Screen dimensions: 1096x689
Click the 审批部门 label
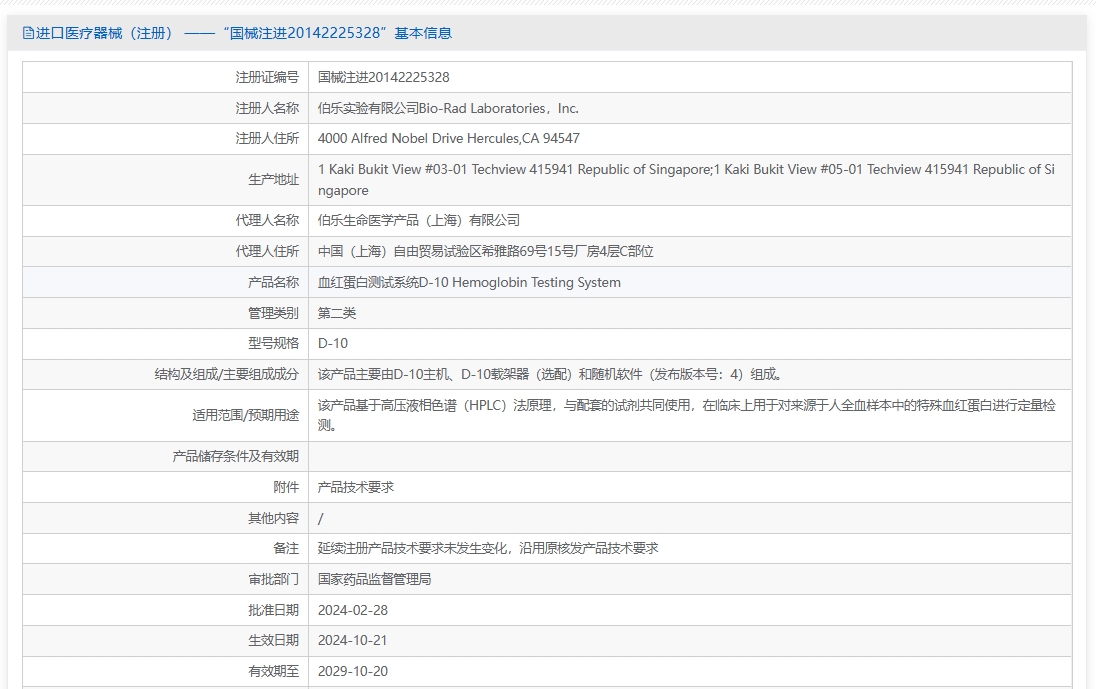(273, 579)
